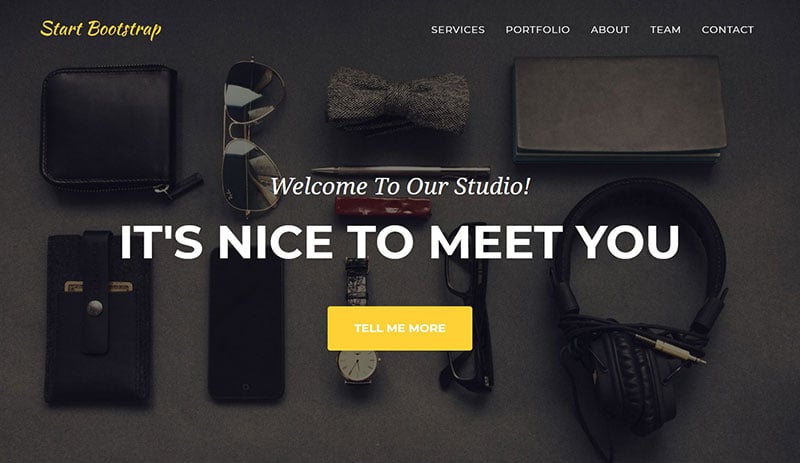
Task: Click the red pocket knife in the photo
Action: [383, 206]
